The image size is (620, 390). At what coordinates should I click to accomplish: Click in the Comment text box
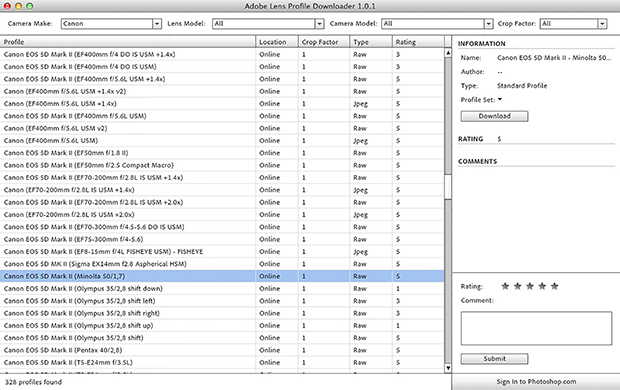536,328
